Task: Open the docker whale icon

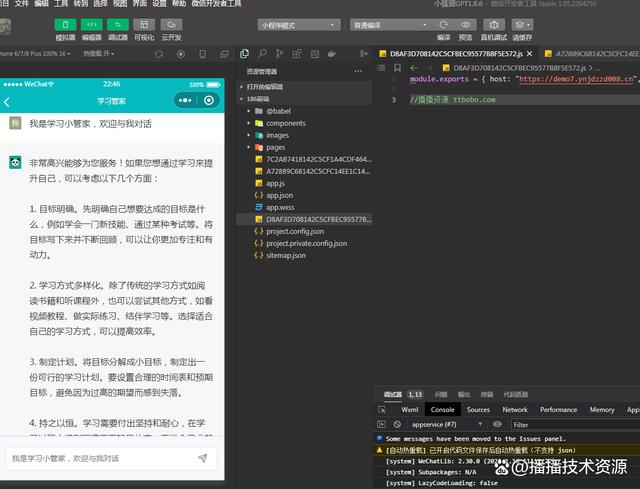Action: point(332,53)
